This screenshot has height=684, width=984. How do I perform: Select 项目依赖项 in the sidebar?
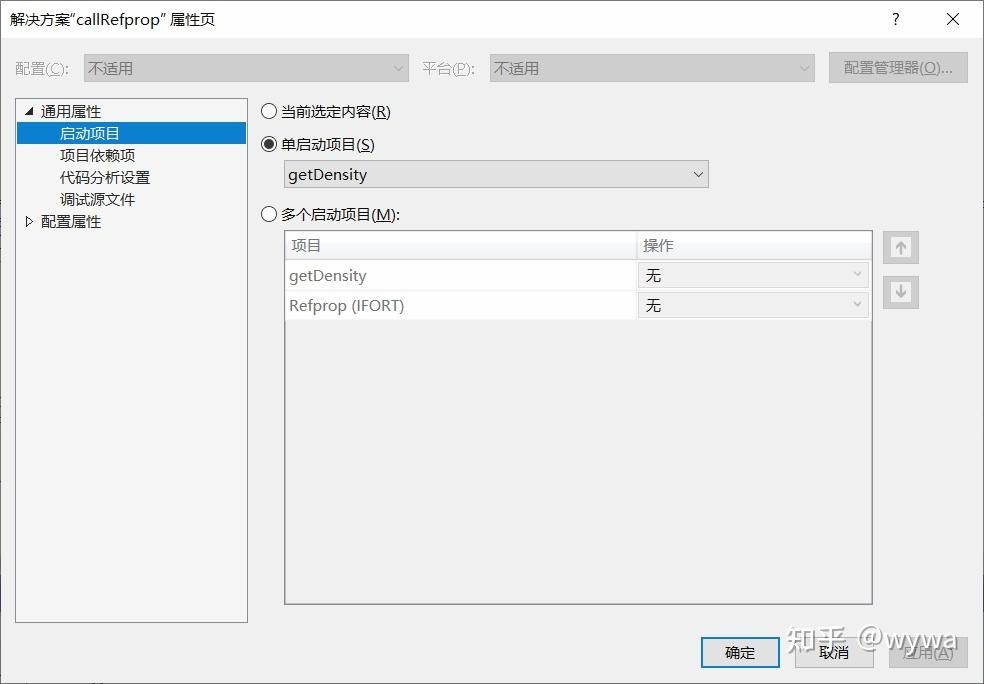pyautogui.click(x=97, y=155)
